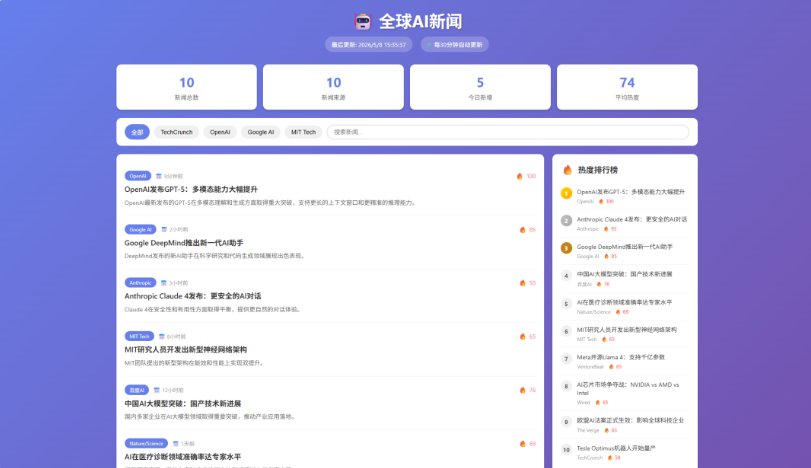The width and height of the screenshot is (811, 468).
Task: Click the flame icon in Anthropic Claude 4 news card
Action: click(522, 283)
